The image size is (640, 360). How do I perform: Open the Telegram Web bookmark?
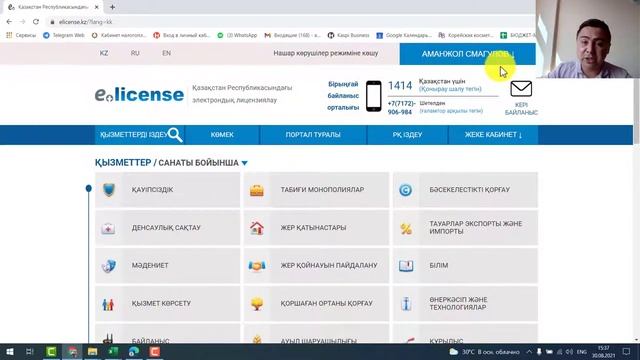click(64, 36)
